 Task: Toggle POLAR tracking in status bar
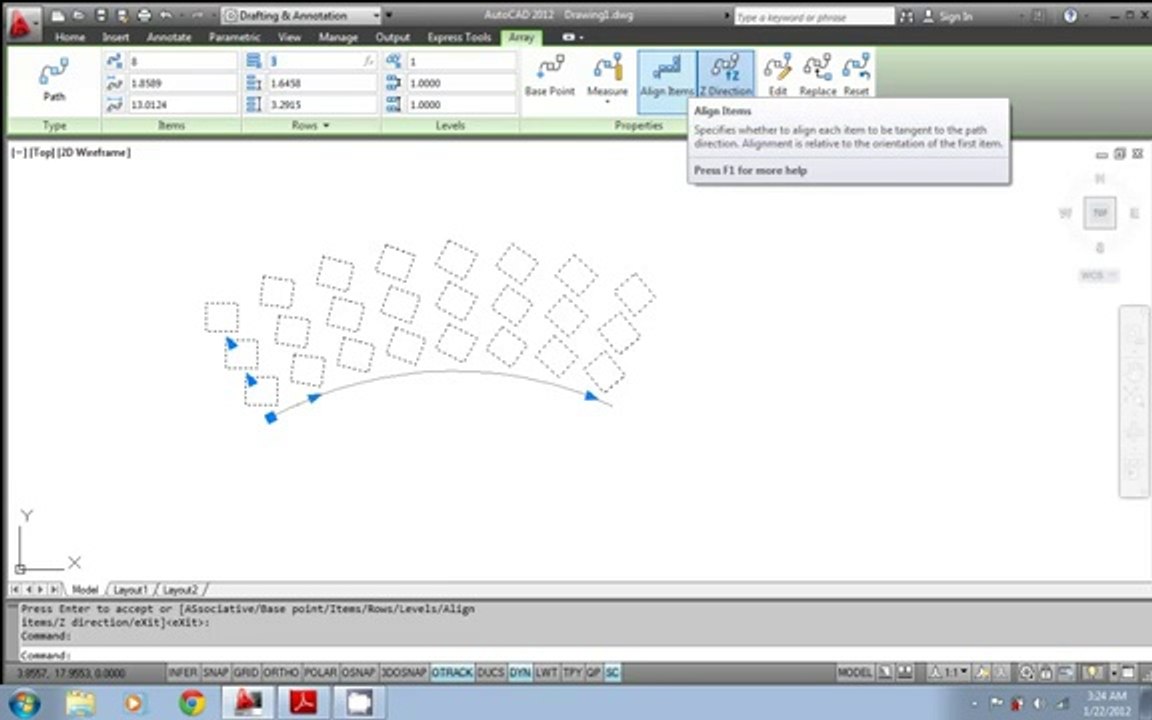click(320, 672)
